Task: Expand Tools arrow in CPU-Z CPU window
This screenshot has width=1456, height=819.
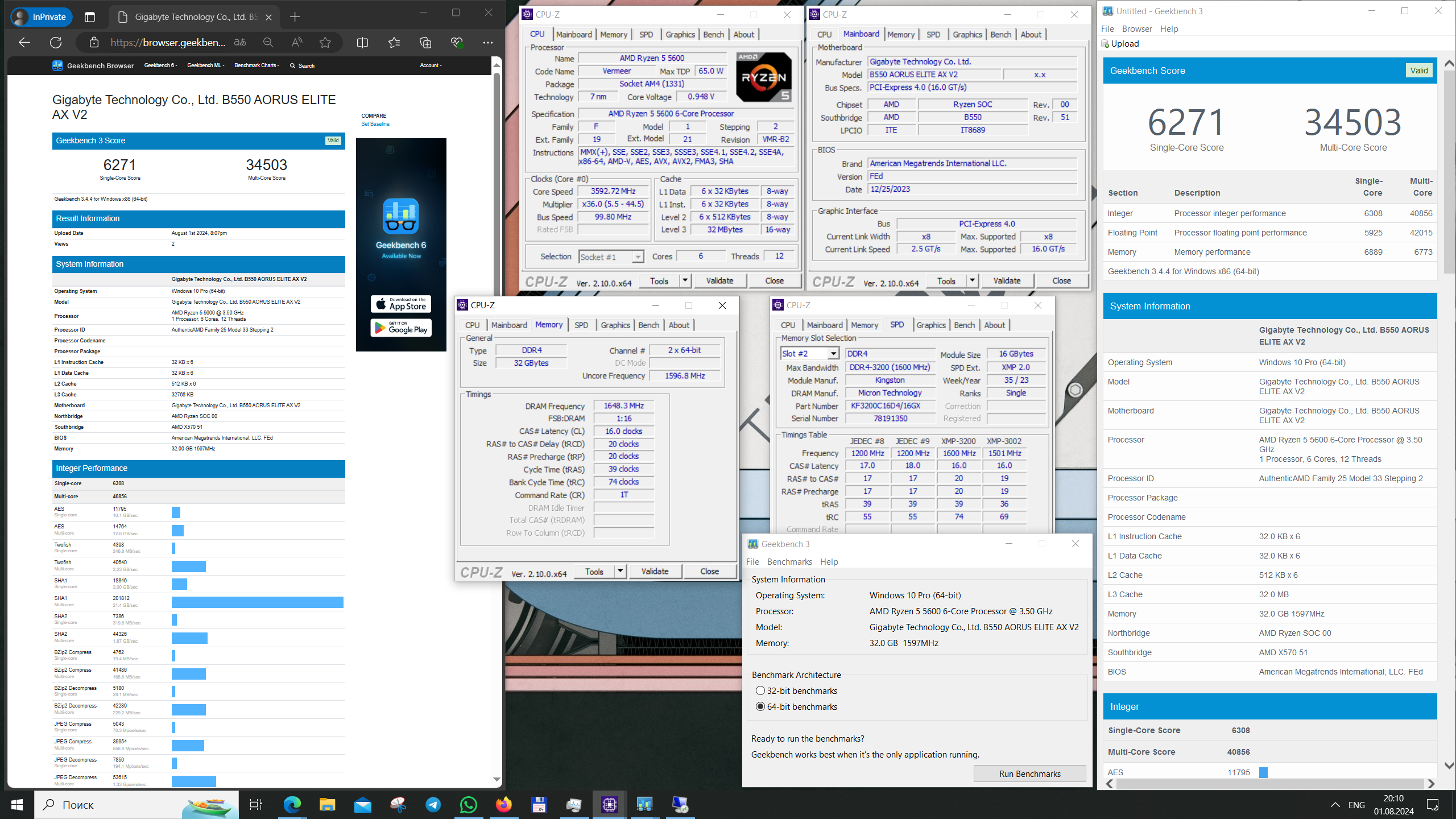Action: click(x=685, y=280)
